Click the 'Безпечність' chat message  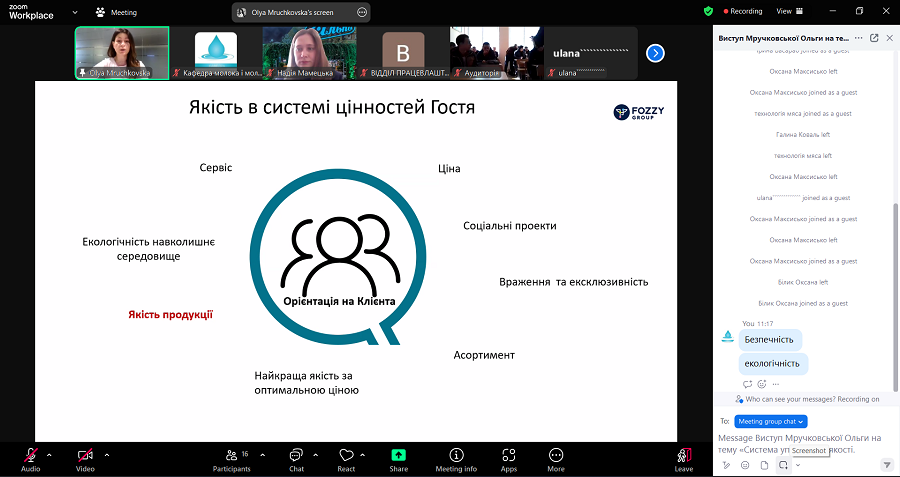[769, 339]
